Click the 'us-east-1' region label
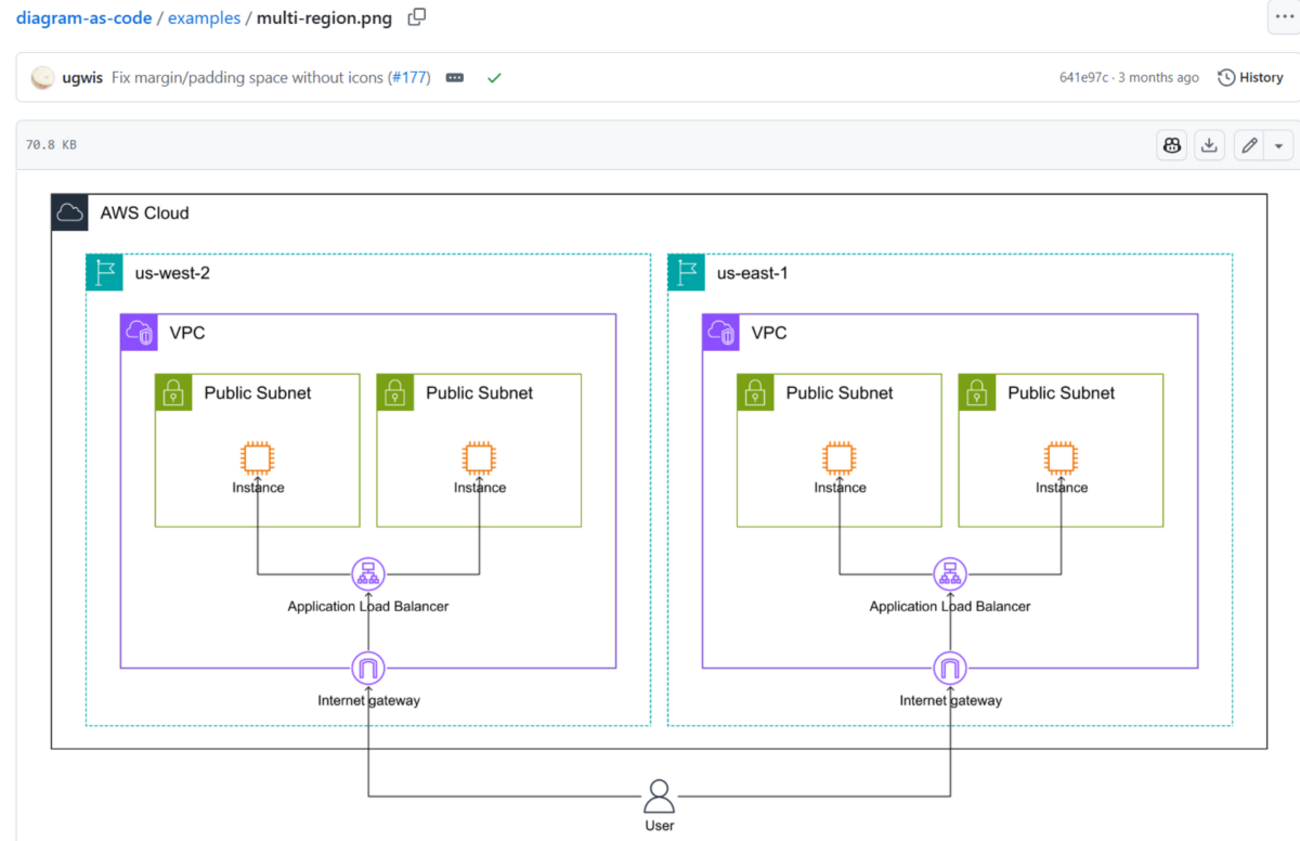This screenshot has width=1300, height=841. pyautogui.click(x=752, y=273)
